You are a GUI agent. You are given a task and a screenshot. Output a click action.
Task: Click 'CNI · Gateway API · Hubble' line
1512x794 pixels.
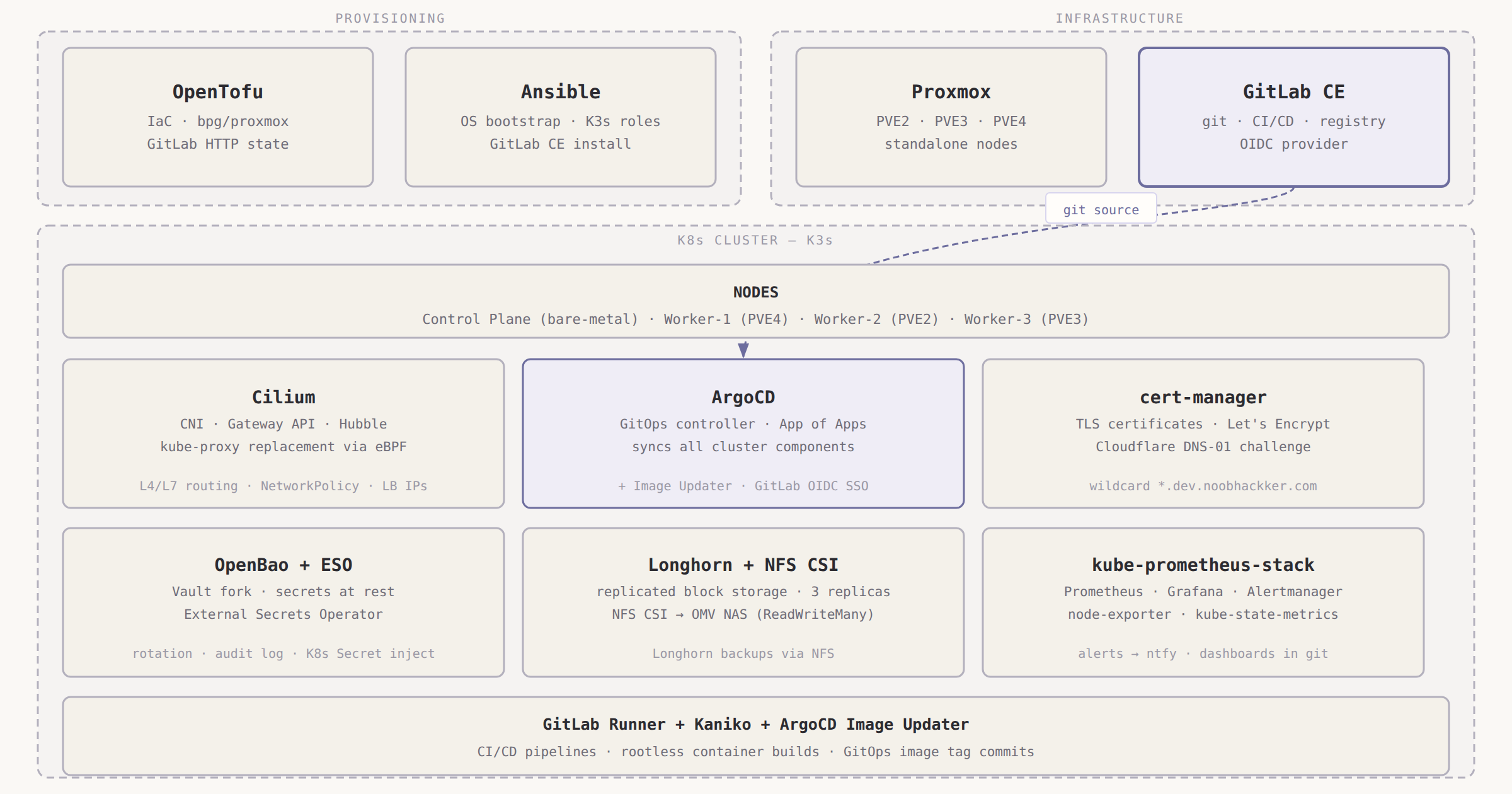click(x=283, y=424)
